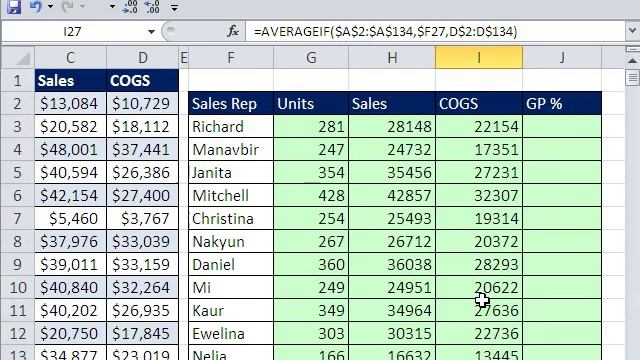Select column G header
640x360 pixels.
point(311,58)
